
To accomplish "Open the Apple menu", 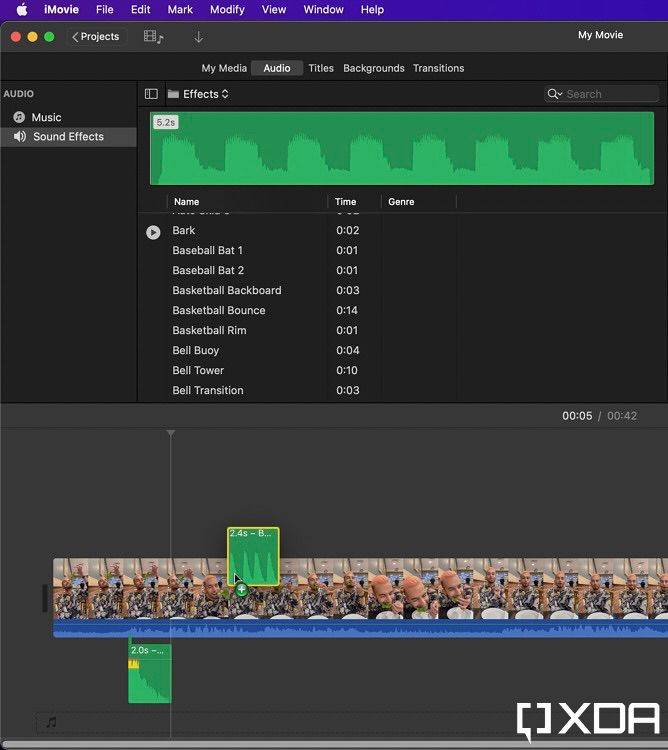I will [22, 10].
